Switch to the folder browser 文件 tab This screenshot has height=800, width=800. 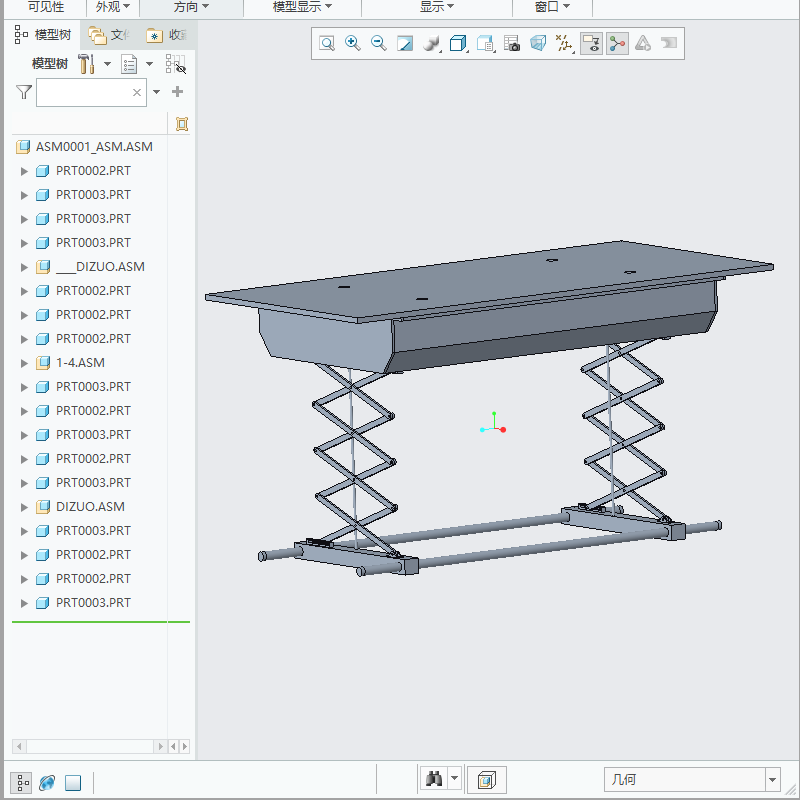coord(109,35)
